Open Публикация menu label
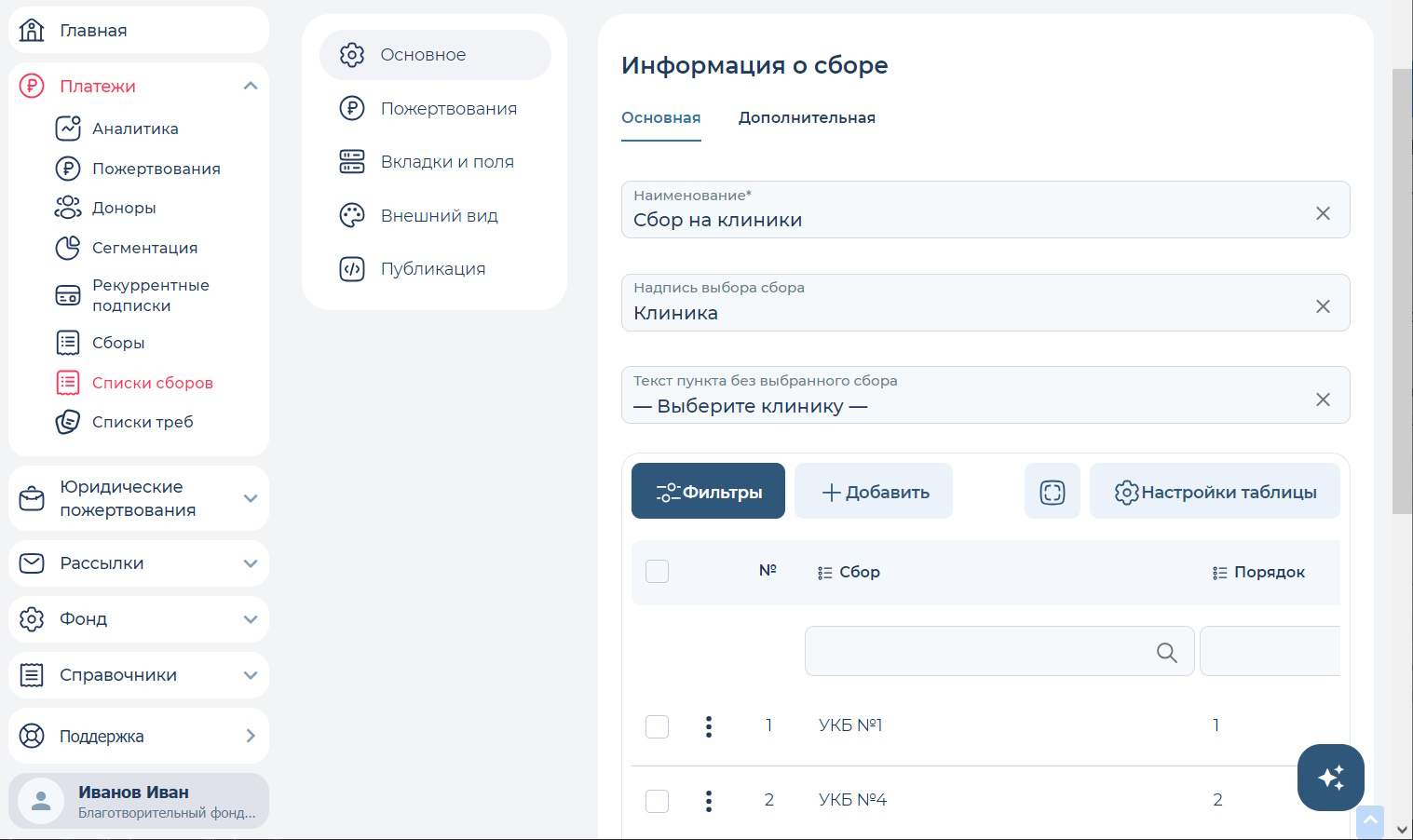Screen dimensions: 1413x840 [x=433, y=269]
